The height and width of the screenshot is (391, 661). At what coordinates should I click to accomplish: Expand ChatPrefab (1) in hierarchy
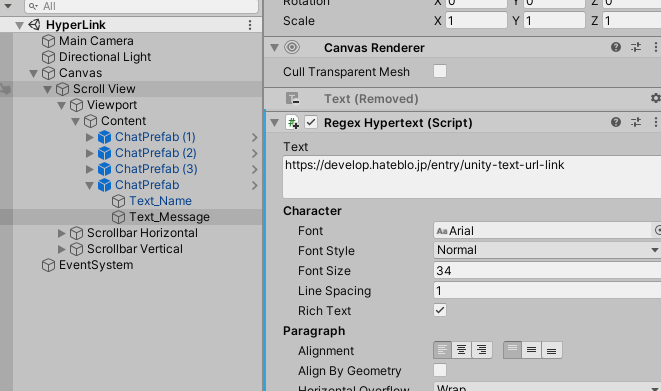click(x=89, y=137)
